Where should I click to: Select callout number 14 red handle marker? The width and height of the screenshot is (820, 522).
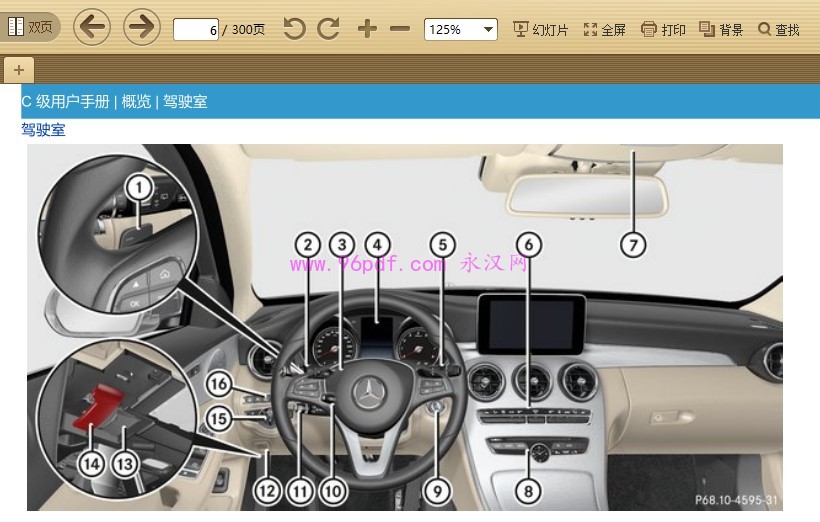pos(92,463)
